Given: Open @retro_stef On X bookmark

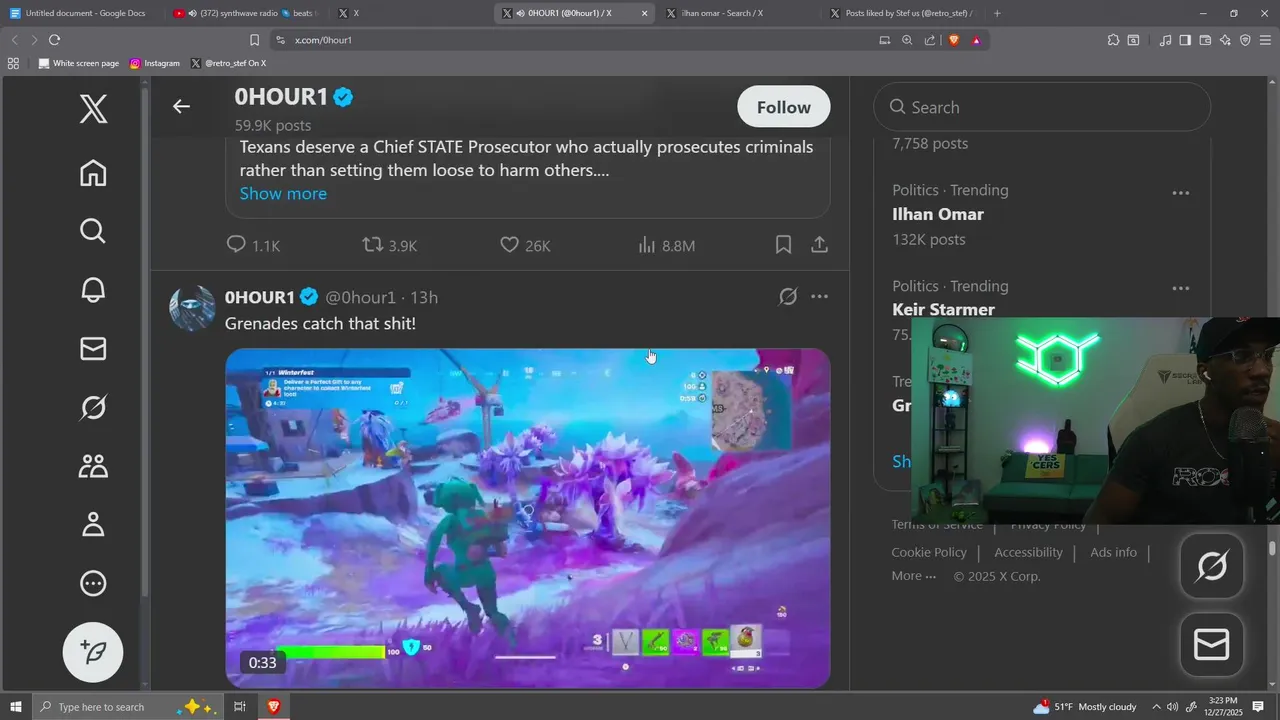Looking at the screenshot, I should (x=228, y=63).
